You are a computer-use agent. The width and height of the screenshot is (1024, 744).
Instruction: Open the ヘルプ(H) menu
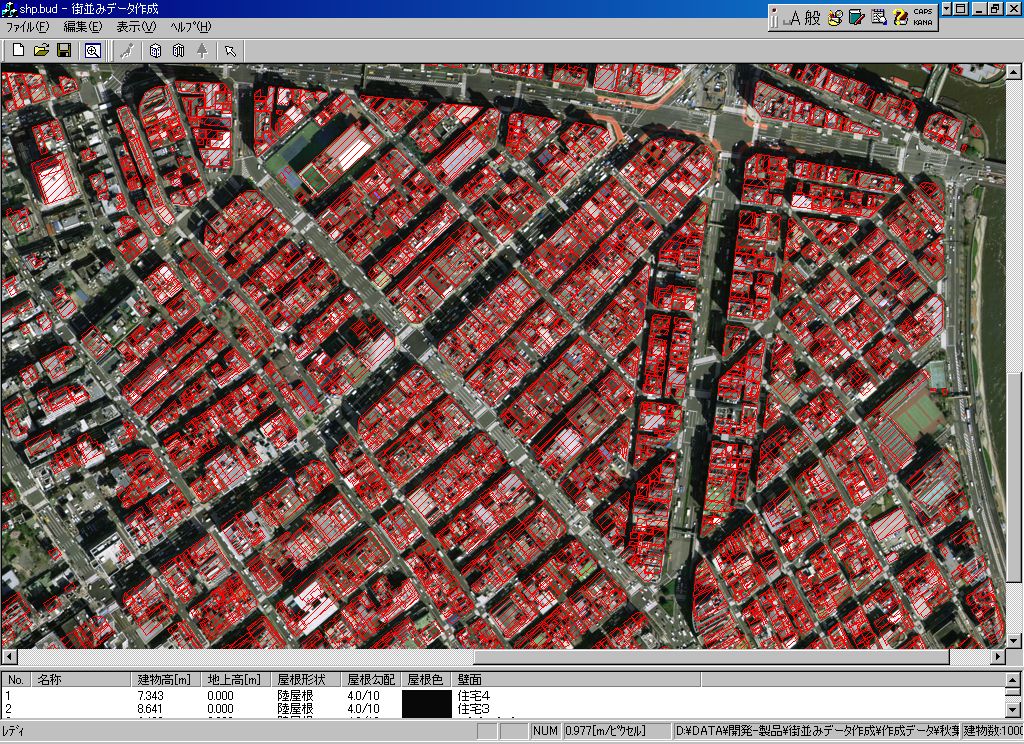pos(190,27)
